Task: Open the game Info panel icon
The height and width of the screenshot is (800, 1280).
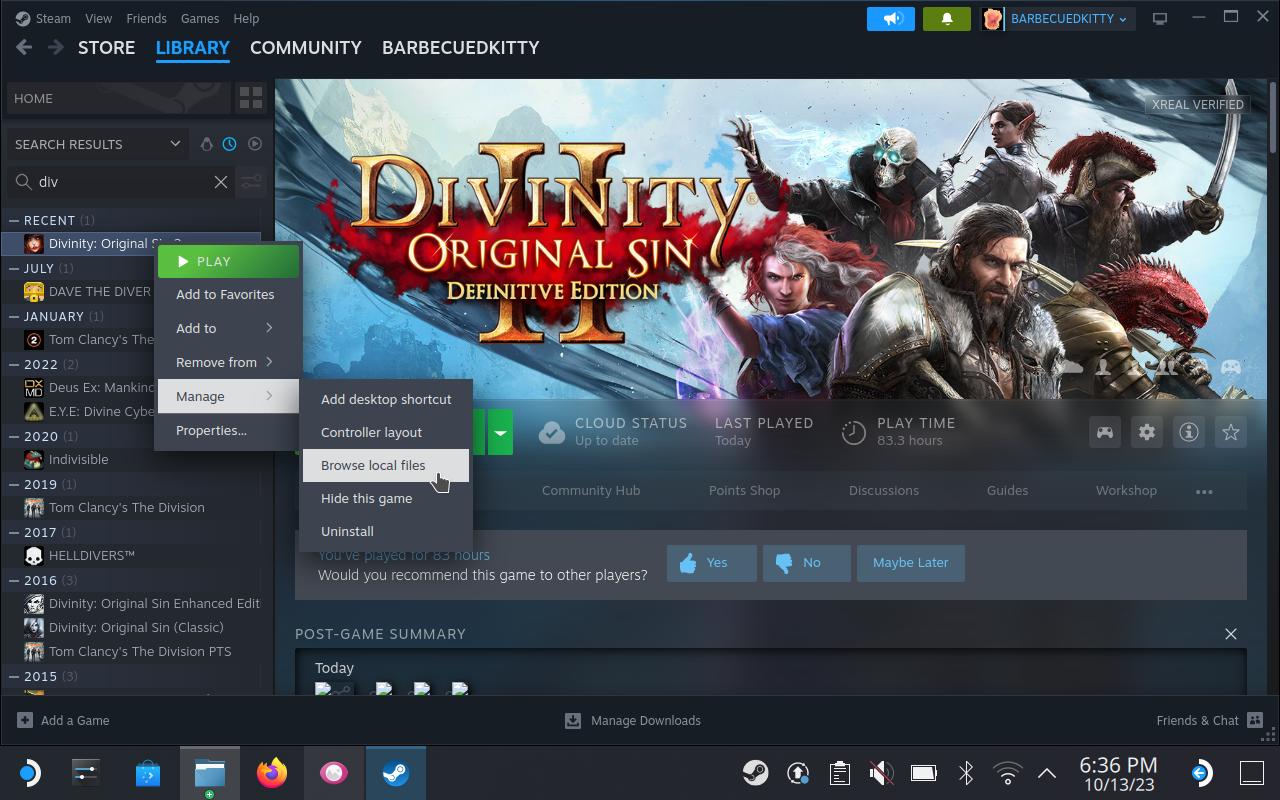Action: coord(1188,432)
